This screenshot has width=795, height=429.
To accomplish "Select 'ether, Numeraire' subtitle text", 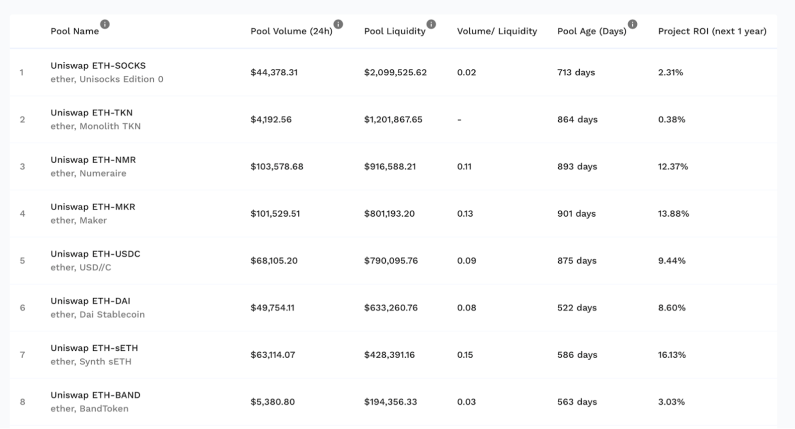I will [x=88, y=173].
